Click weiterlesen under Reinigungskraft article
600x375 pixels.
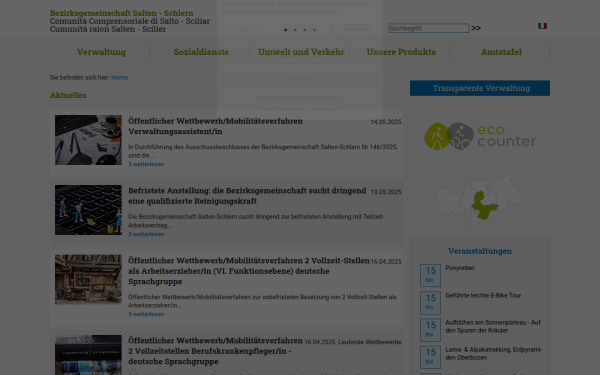(x=146, y=234)
